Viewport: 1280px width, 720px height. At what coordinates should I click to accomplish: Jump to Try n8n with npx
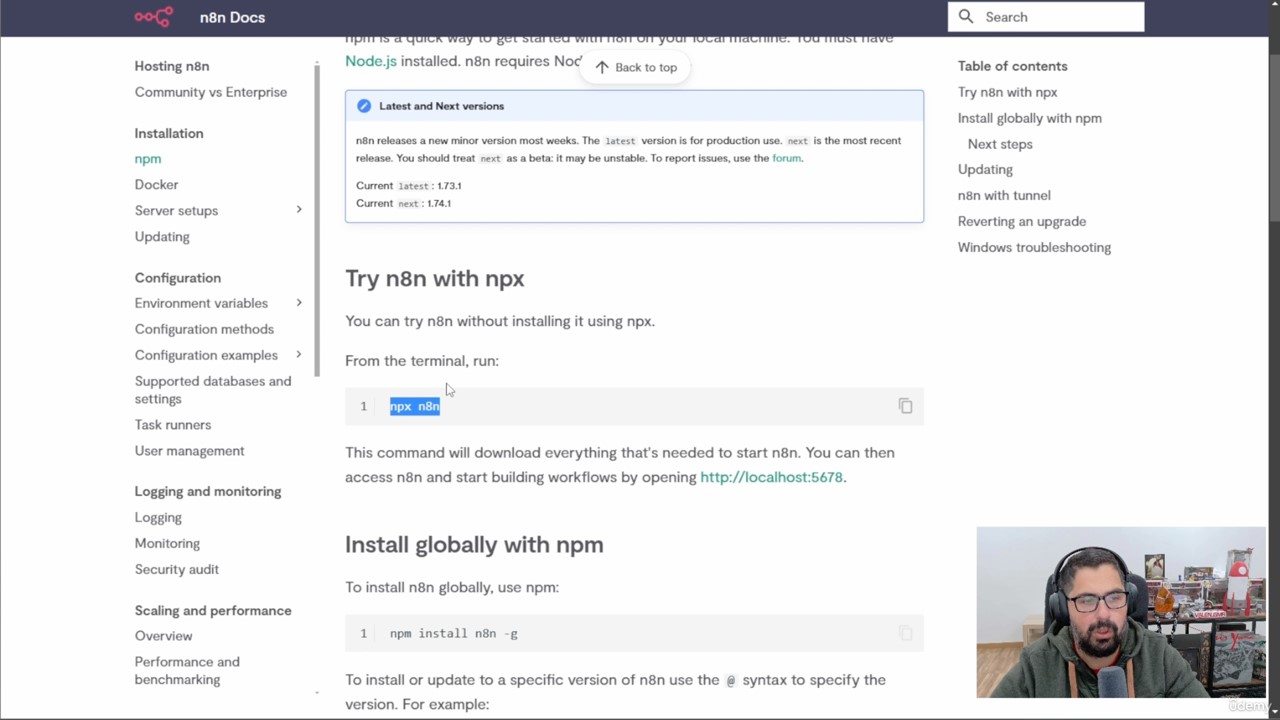pos(1007,92)
